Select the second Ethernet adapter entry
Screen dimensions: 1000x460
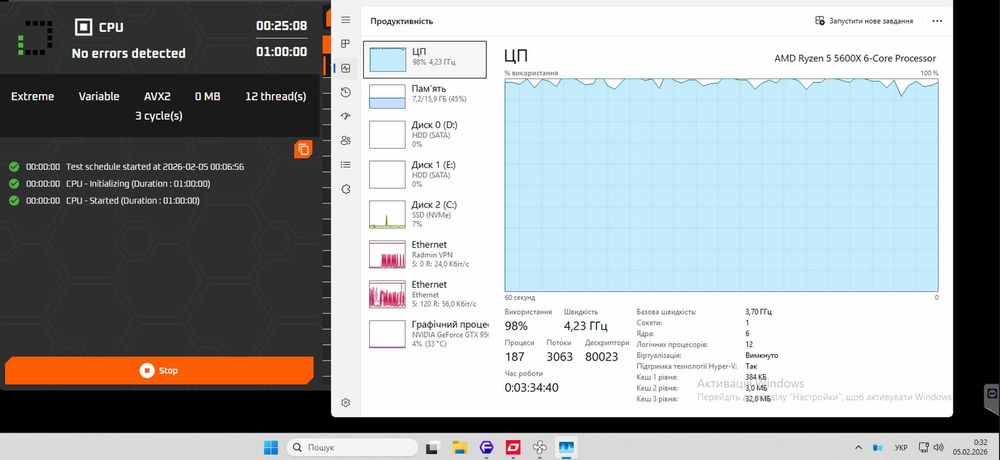(425, 293)
